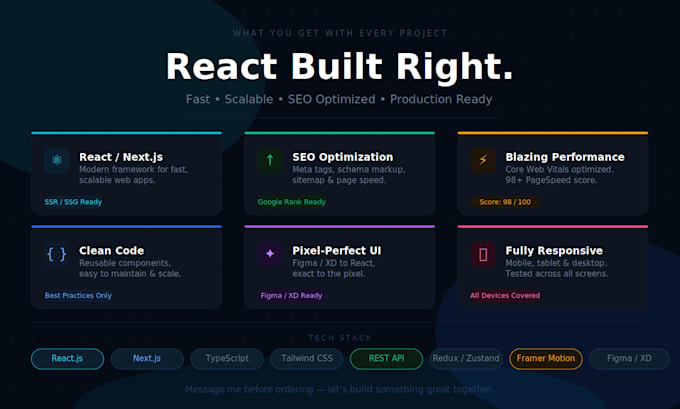Click the Best Practices Only tag
This screenshot has height=409, width=680.
(78, 296)
